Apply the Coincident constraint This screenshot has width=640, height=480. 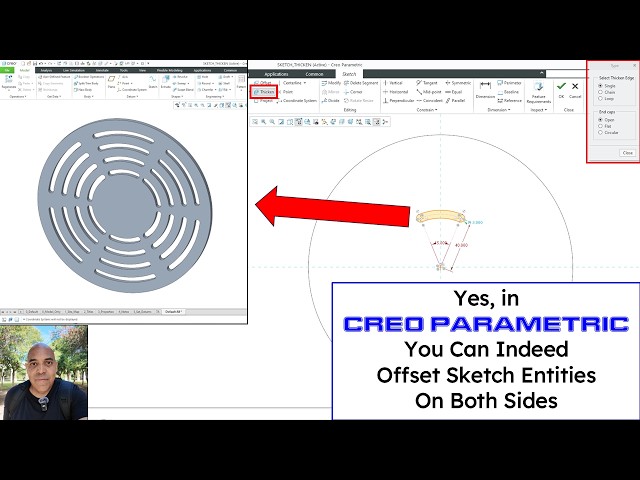tap(429, 100)
